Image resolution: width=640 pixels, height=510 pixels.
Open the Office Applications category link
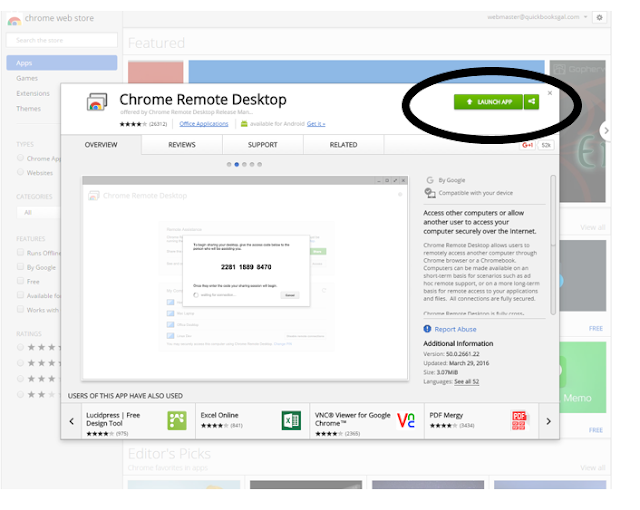[204, 124]
